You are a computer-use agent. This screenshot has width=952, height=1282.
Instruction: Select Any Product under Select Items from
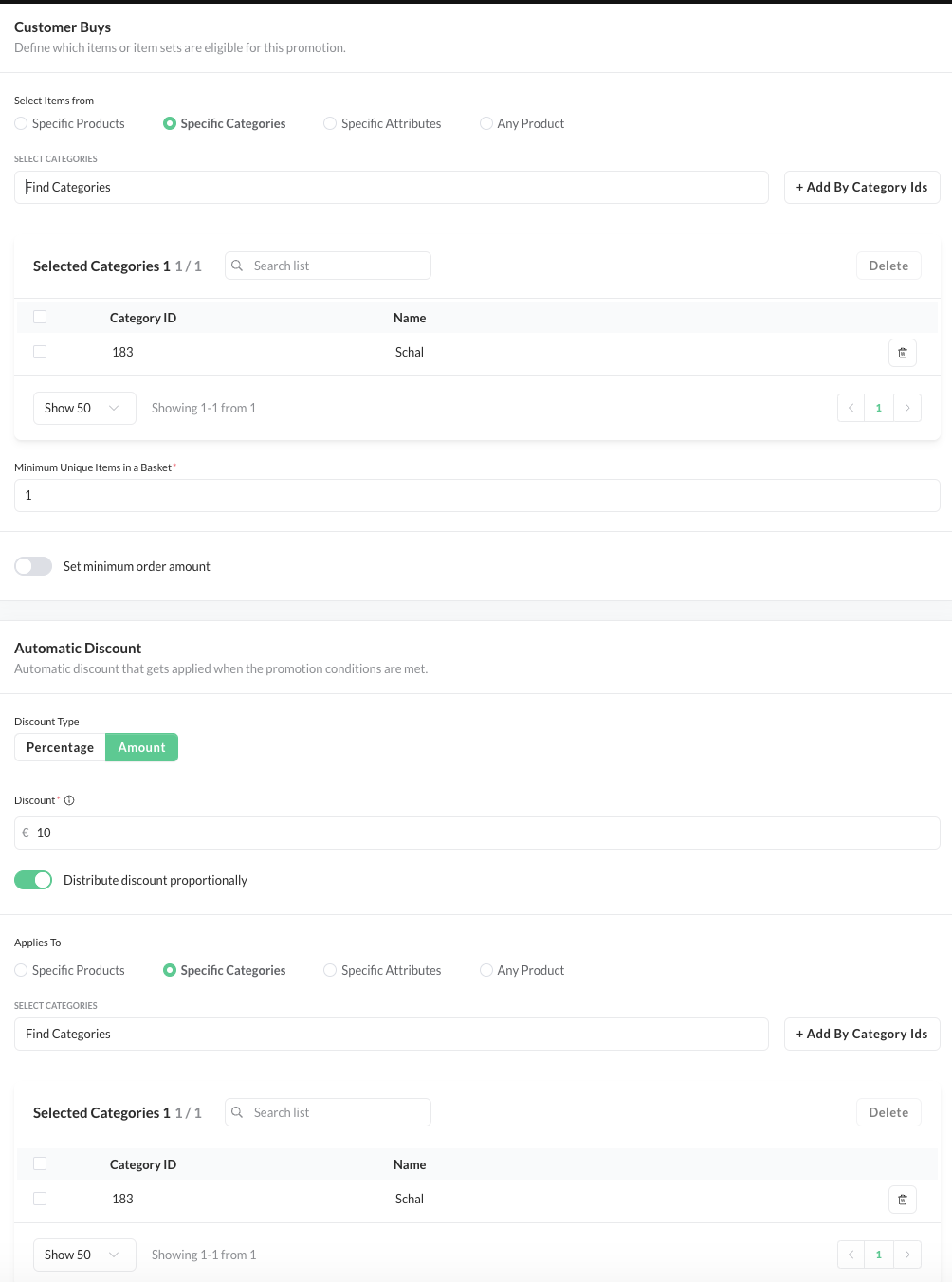click(486, 123)
